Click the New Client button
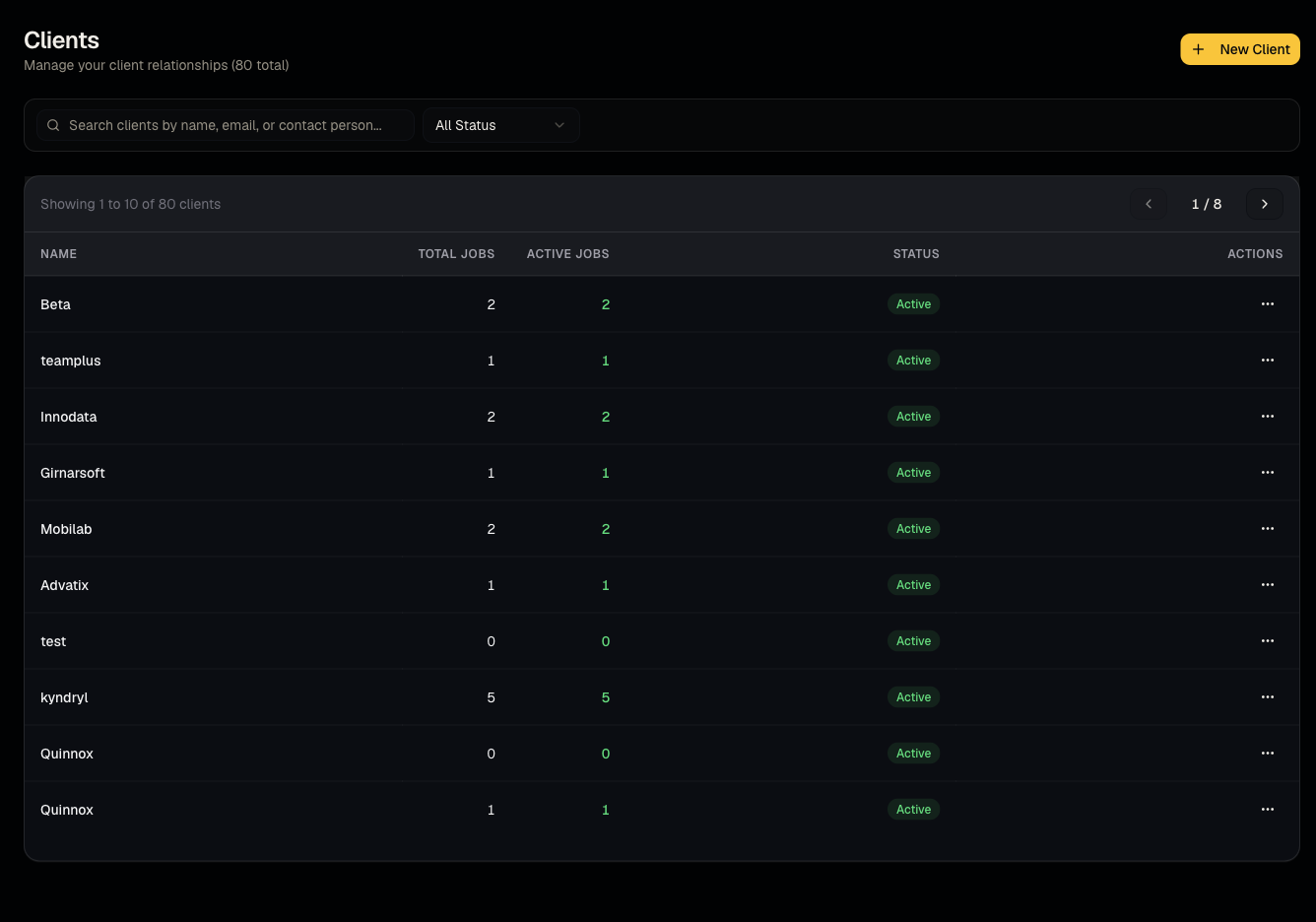 1240,49
